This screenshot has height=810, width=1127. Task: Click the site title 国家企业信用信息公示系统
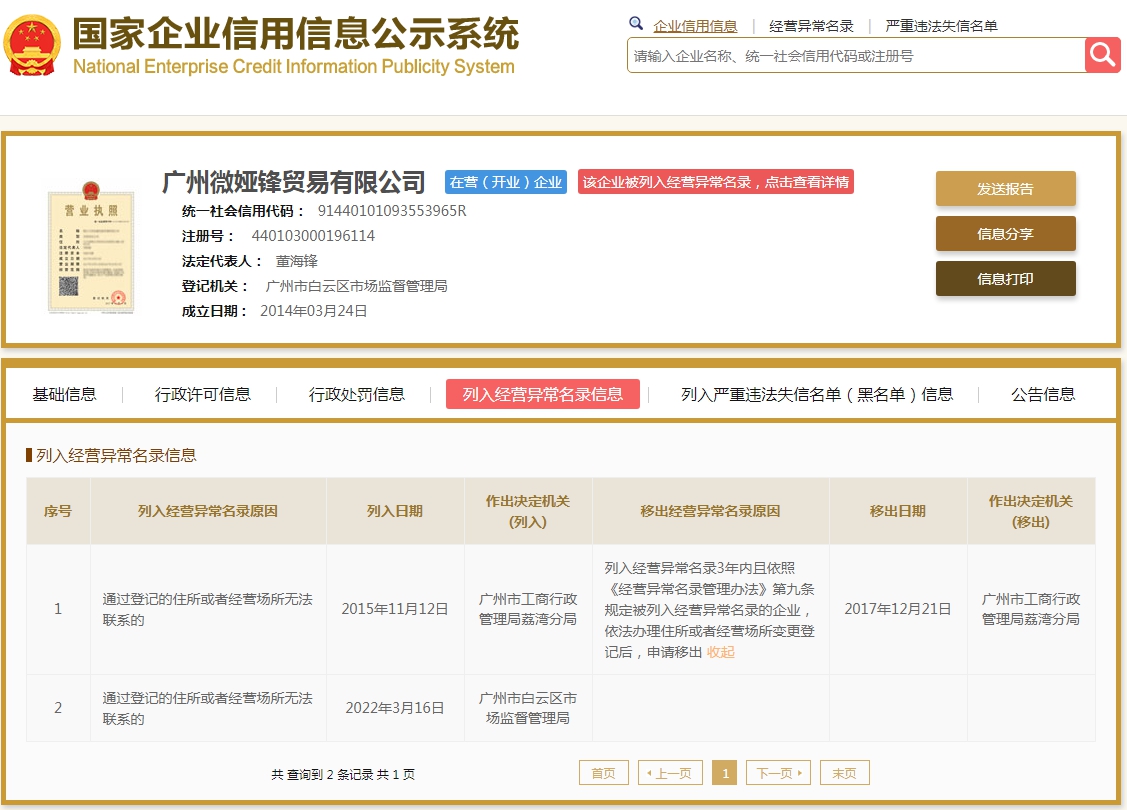coord(295,33)
